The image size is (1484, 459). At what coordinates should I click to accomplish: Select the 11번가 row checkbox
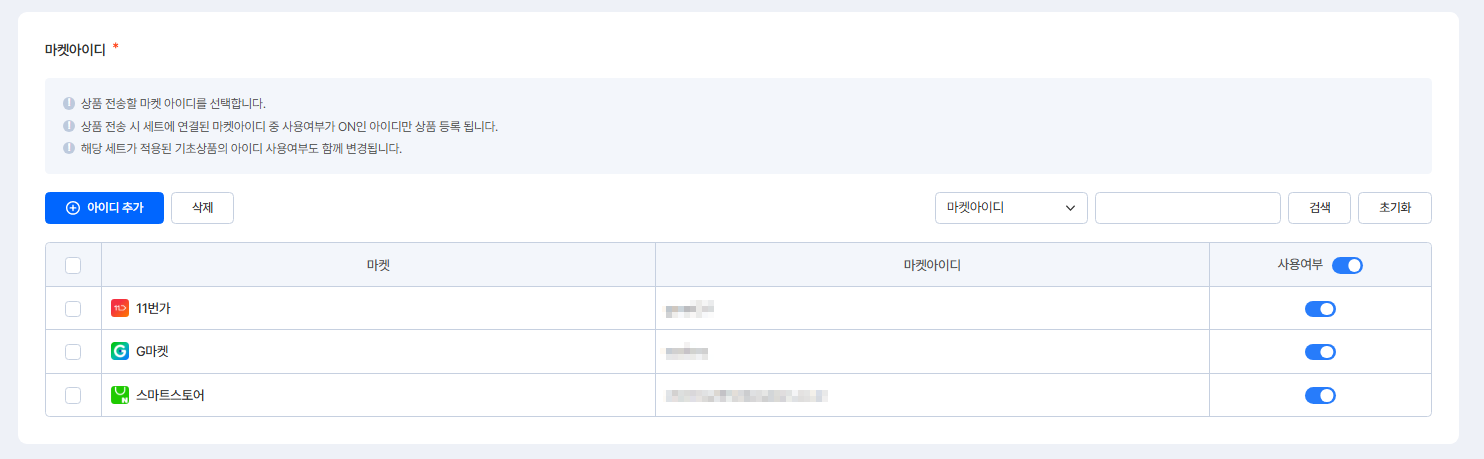click(73, 308)
